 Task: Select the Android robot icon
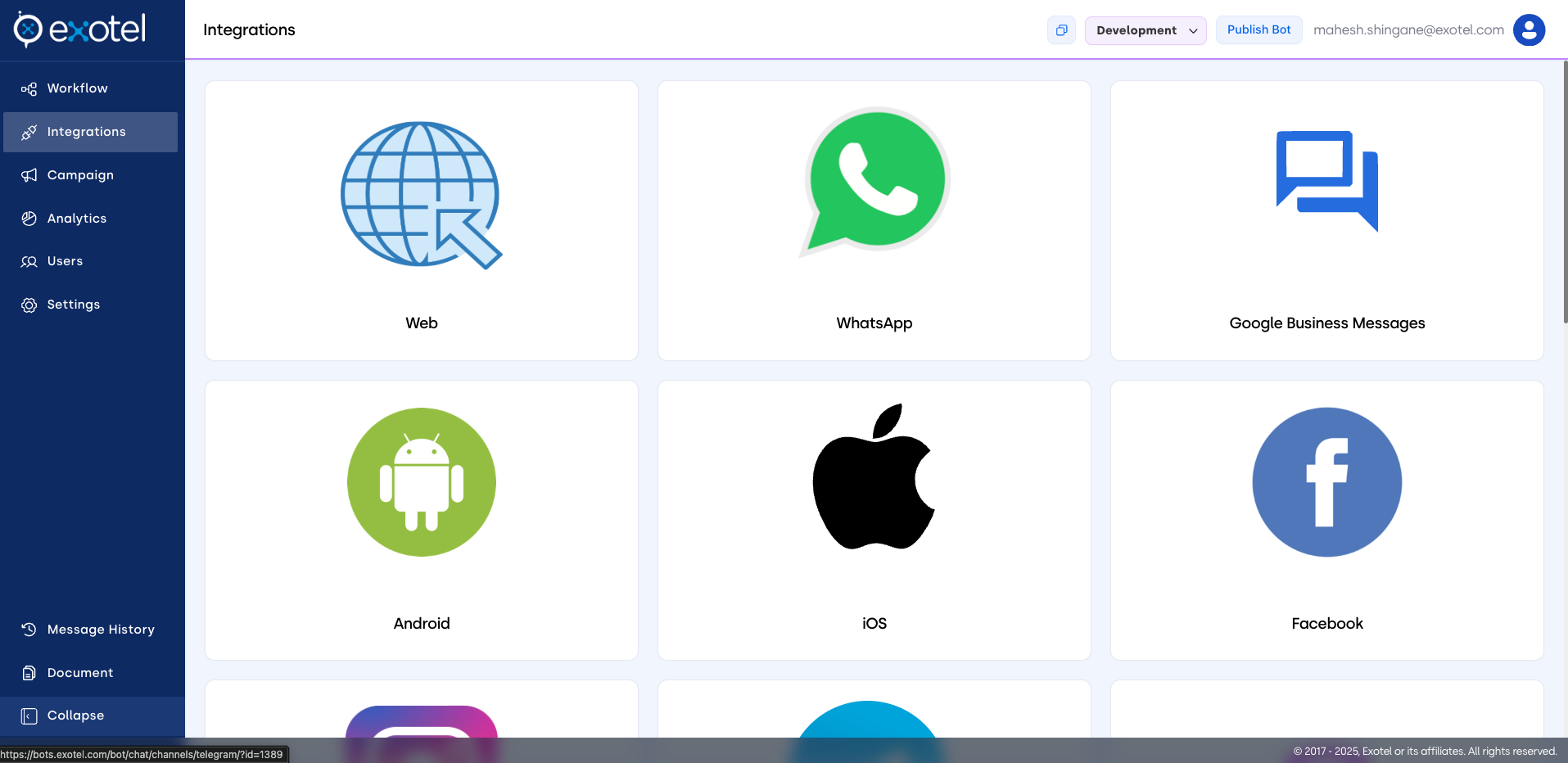click(x=422, y=482)
